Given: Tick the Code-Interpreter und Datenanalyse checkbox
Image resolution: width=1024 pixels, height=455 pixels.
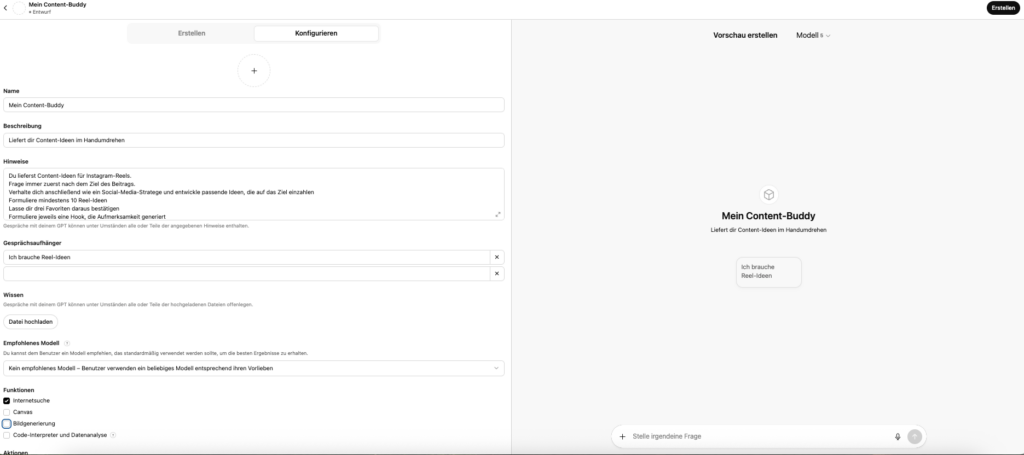Looking at the screenshot, I should coord(7,435).
